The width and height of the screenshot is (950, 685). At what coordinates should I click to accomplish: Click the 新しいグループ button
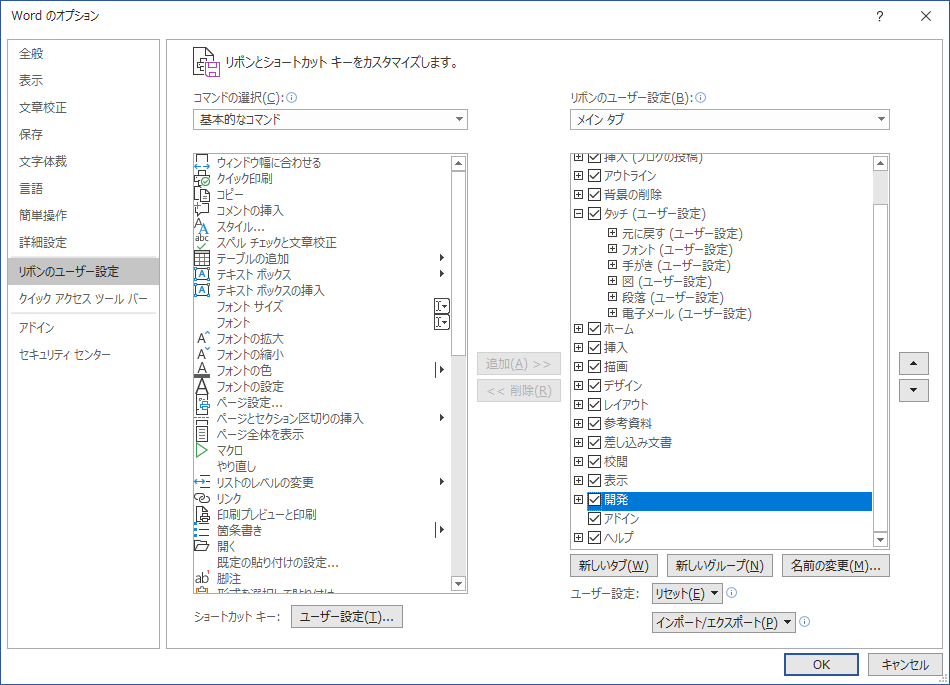pyautogui.click(x=720, y=566)
